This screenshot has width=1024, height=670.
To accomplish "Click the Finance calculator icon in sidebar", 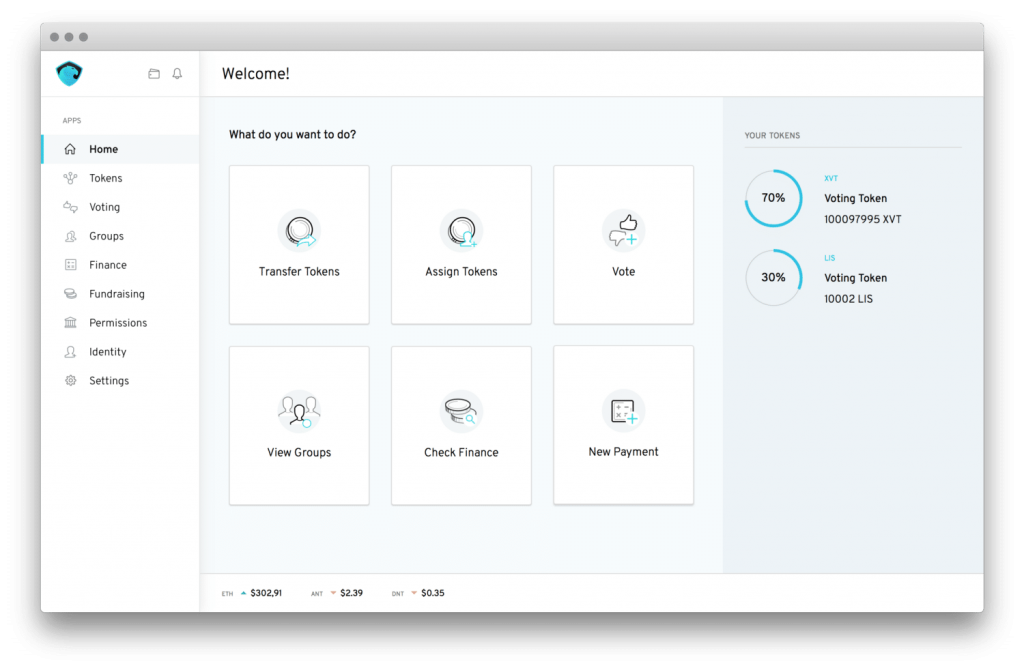I will pyautogui.click(x=70, y=265).
